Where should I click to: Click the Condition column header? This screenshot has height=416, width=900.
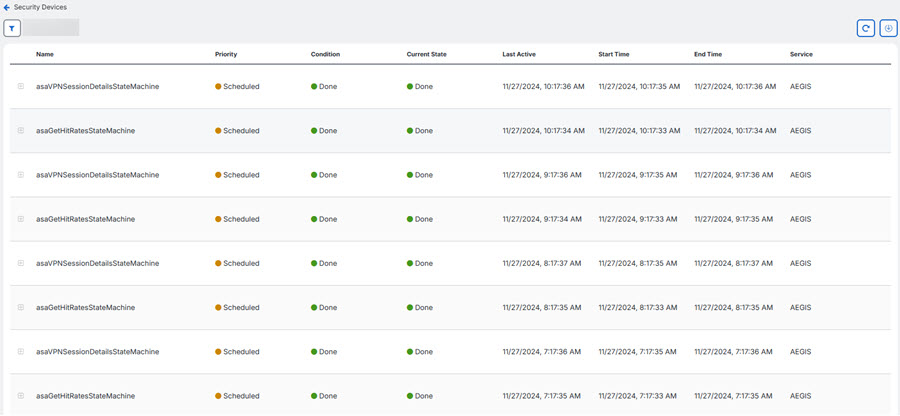pyautogui.click(x=325, y=54)
